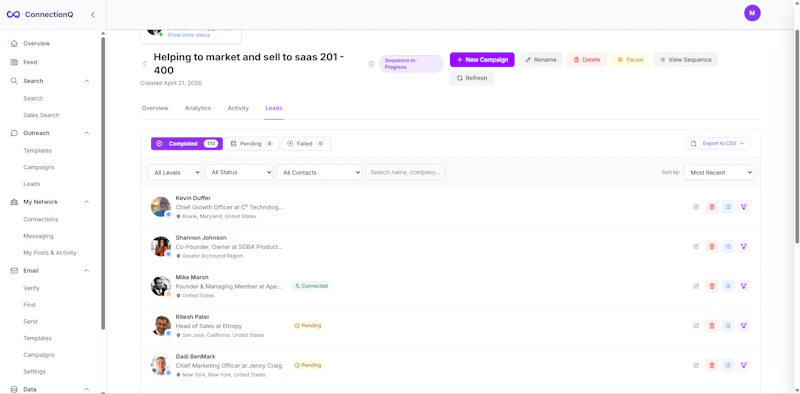Collapse the Outreach section in the sidebar
The width and height of the screenshot is (800, 394).
[x=87, y=133]
